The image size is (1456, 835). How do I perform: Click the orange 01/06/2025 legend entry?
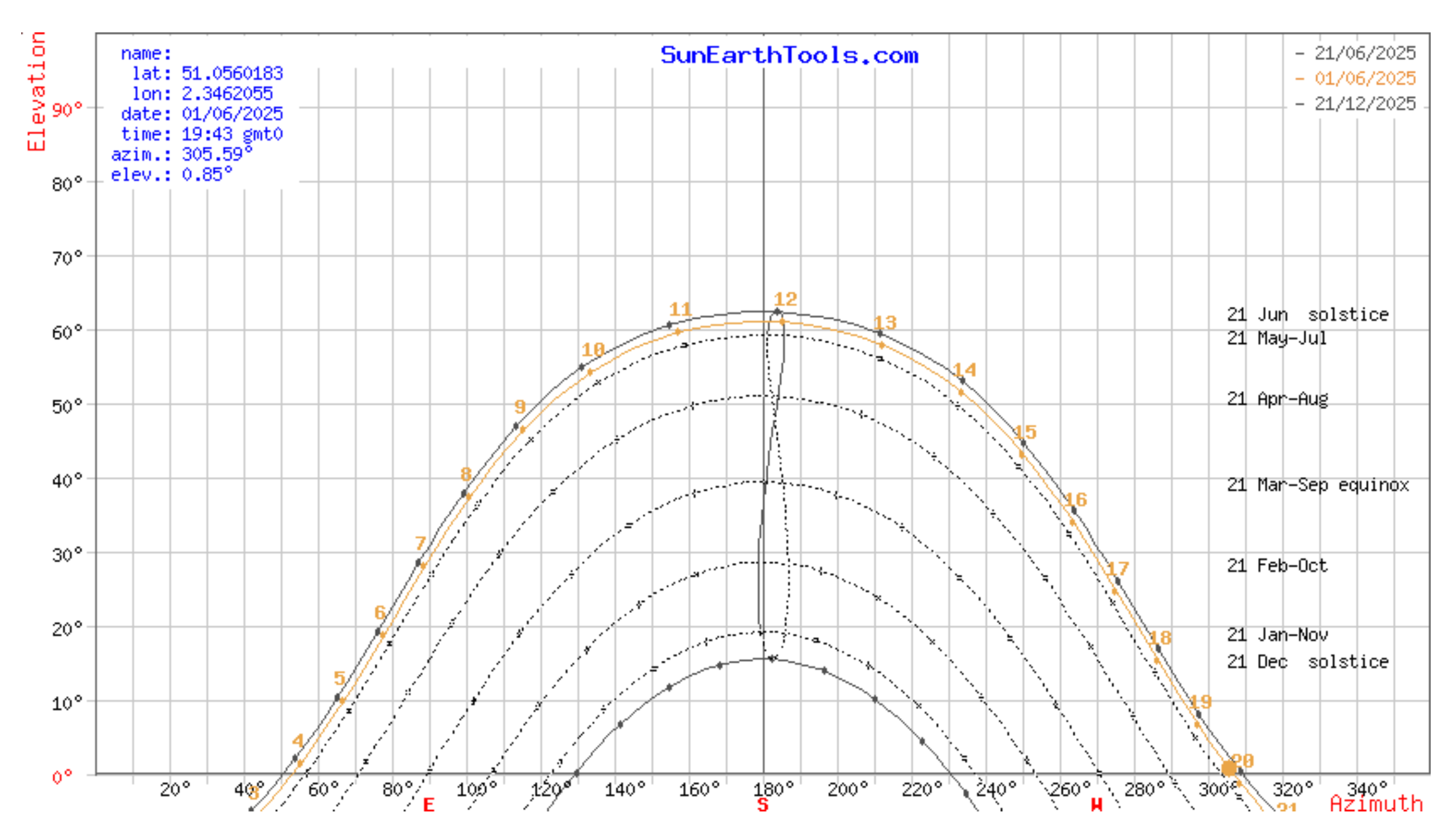click(1364, 78)
